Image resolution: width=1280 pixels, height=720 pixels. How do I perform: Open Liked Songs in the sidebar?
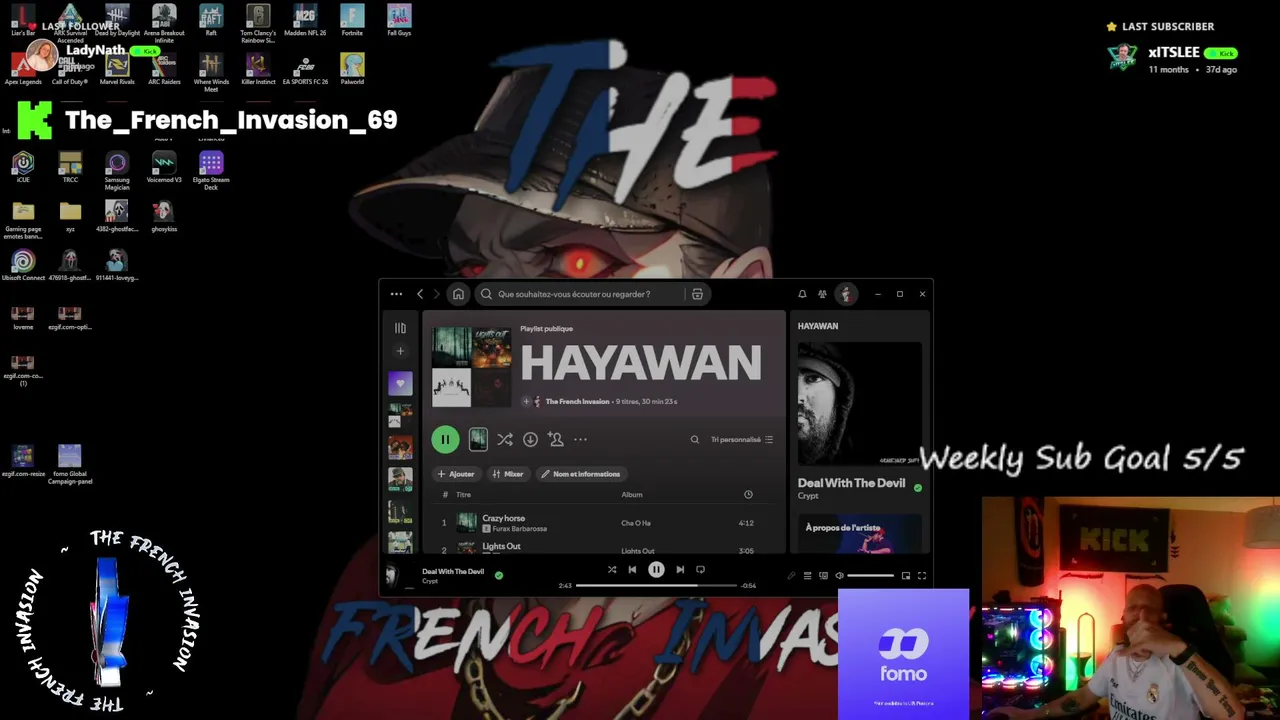pos(400,383)
